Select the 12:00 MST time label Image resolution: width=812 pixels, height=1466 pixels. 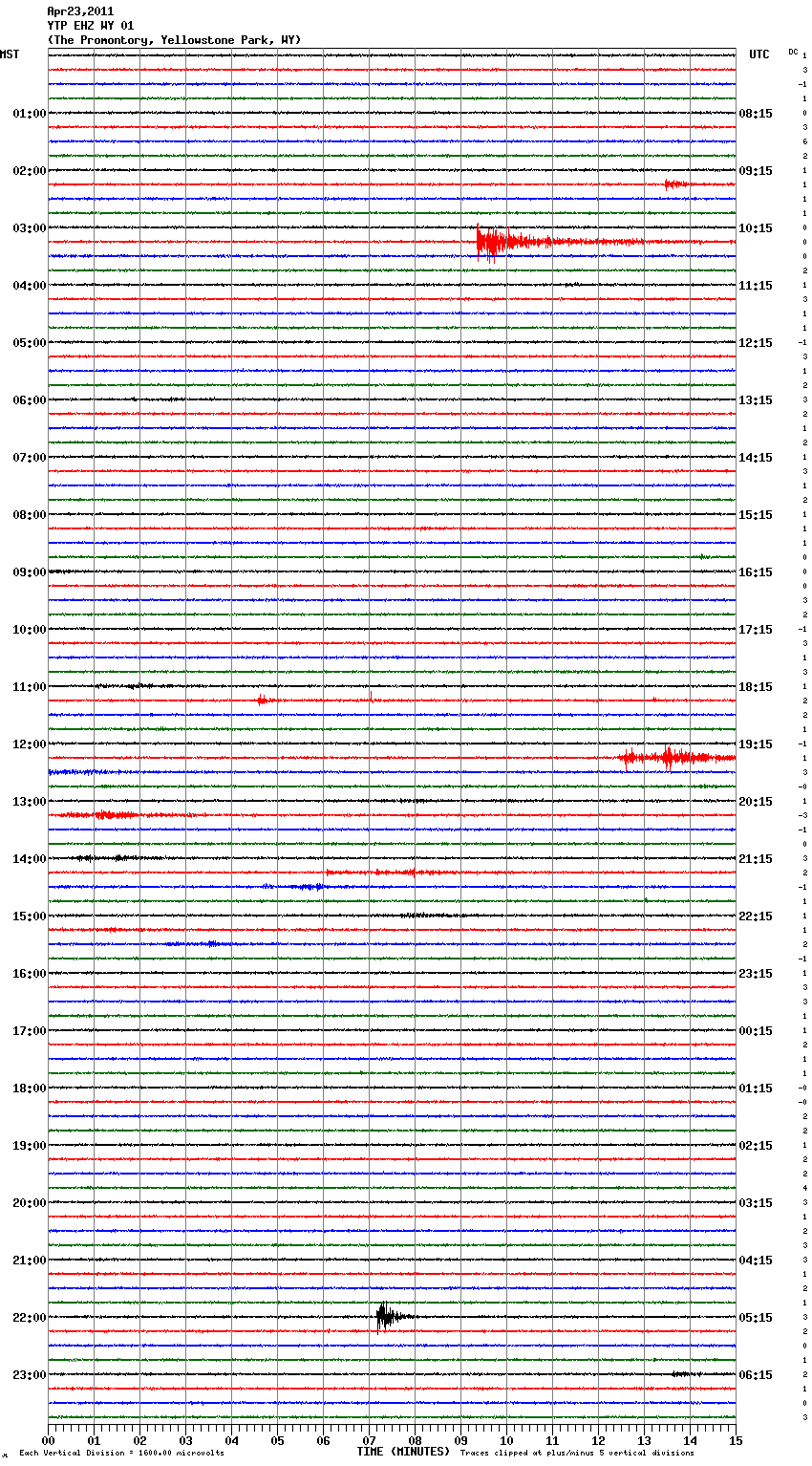pyautogui.click(x=29, y=744)
